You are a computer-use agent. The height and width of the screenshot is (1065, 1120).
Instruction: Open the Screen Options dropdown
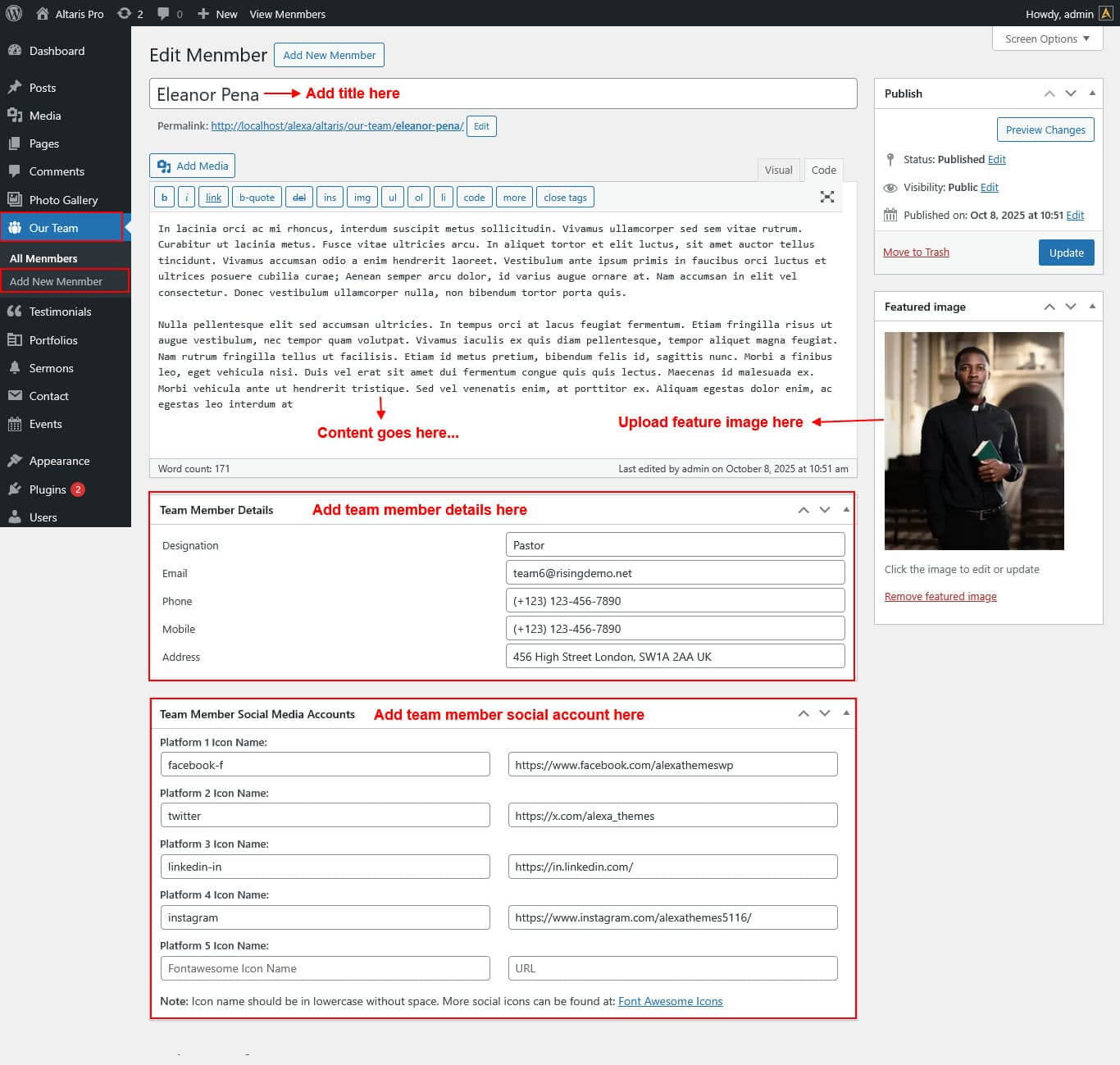pos(1047,39)
